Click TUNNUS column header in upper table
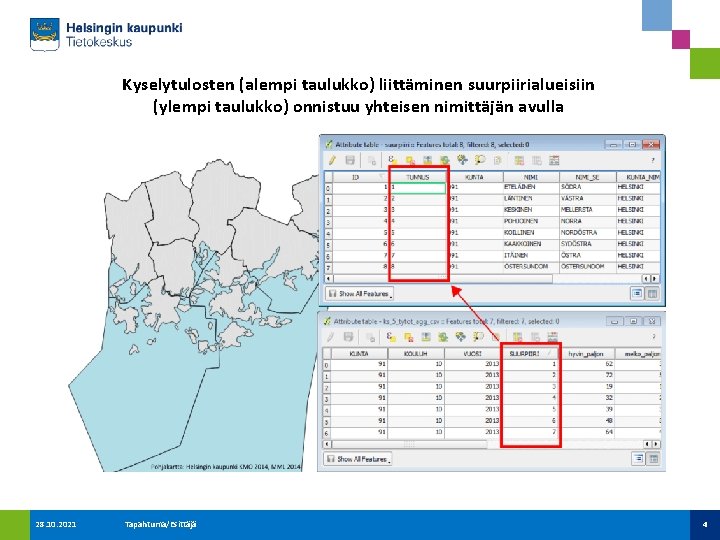This screenshot has height=540, width=720. pyautogui.click(x=418, y=177)
